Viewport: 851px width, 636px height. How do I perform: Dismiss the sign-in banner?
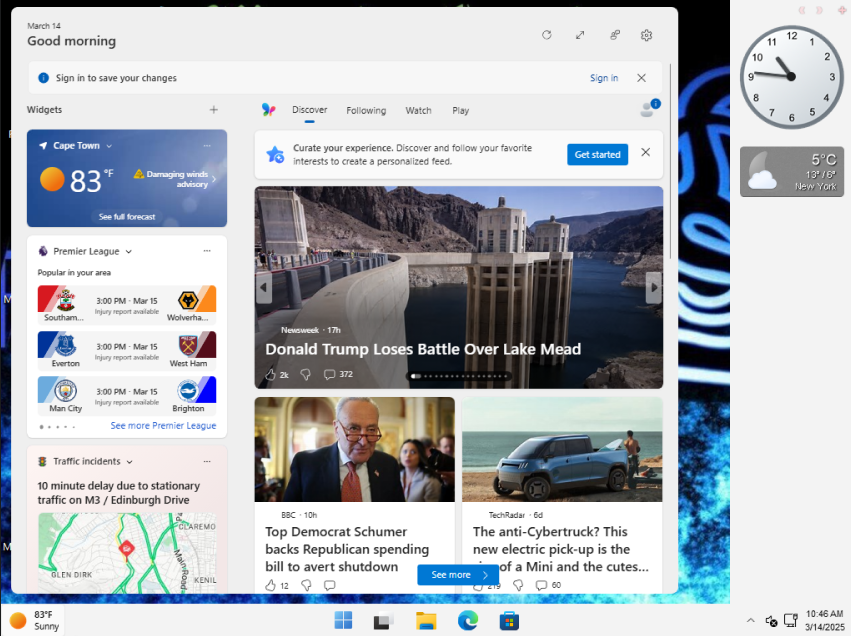(642, 78)
